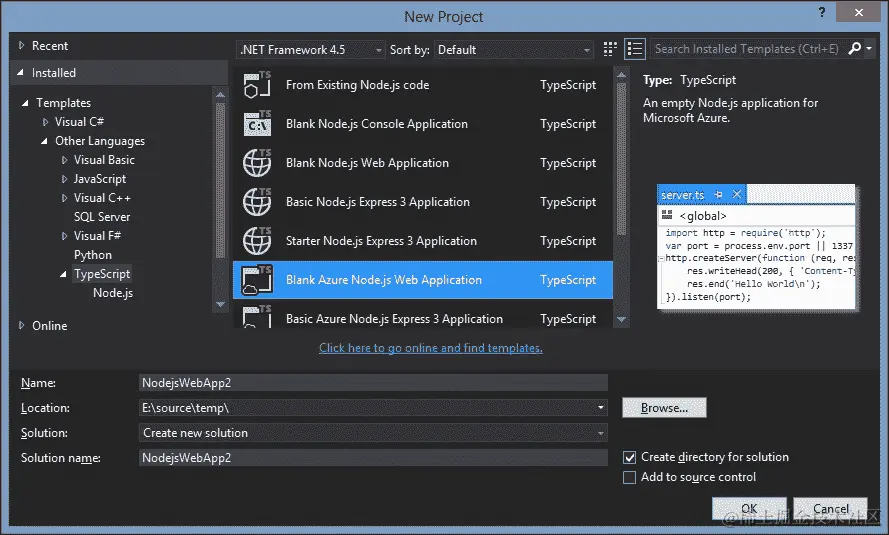Select Blank Node.js Web Application template
Screen dimensions: 889x535
(x=423, y=163)
